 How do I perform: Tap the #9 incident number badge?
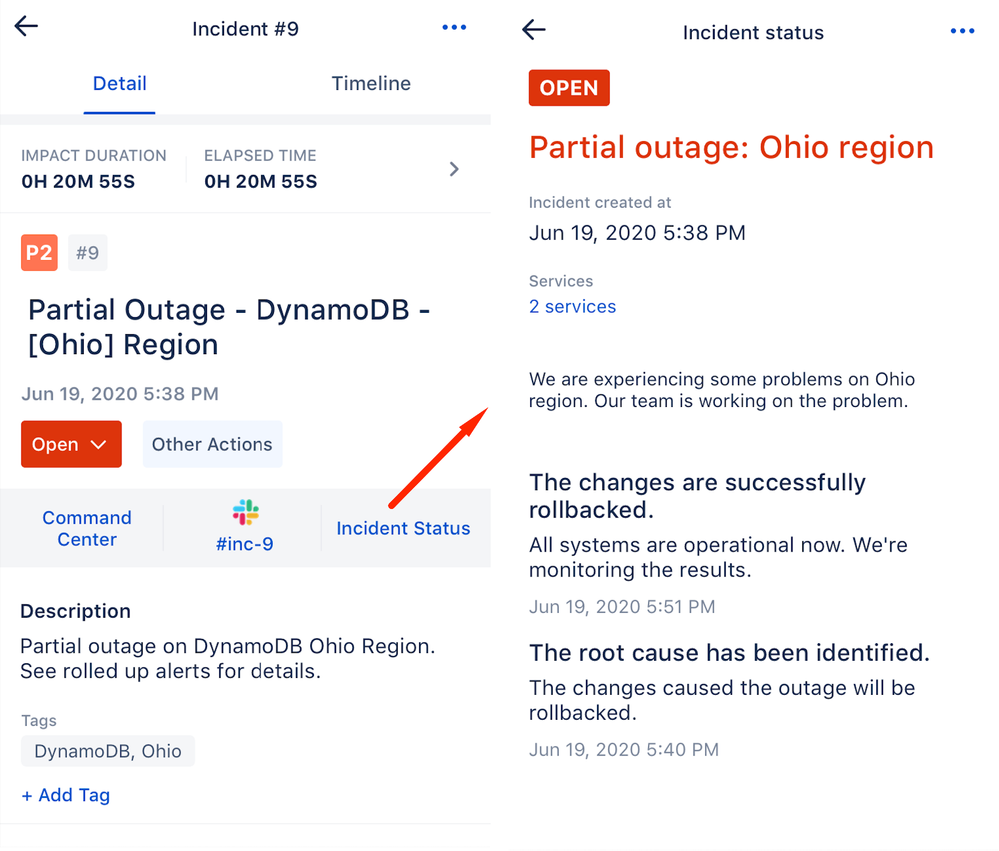tap(88, 253)
